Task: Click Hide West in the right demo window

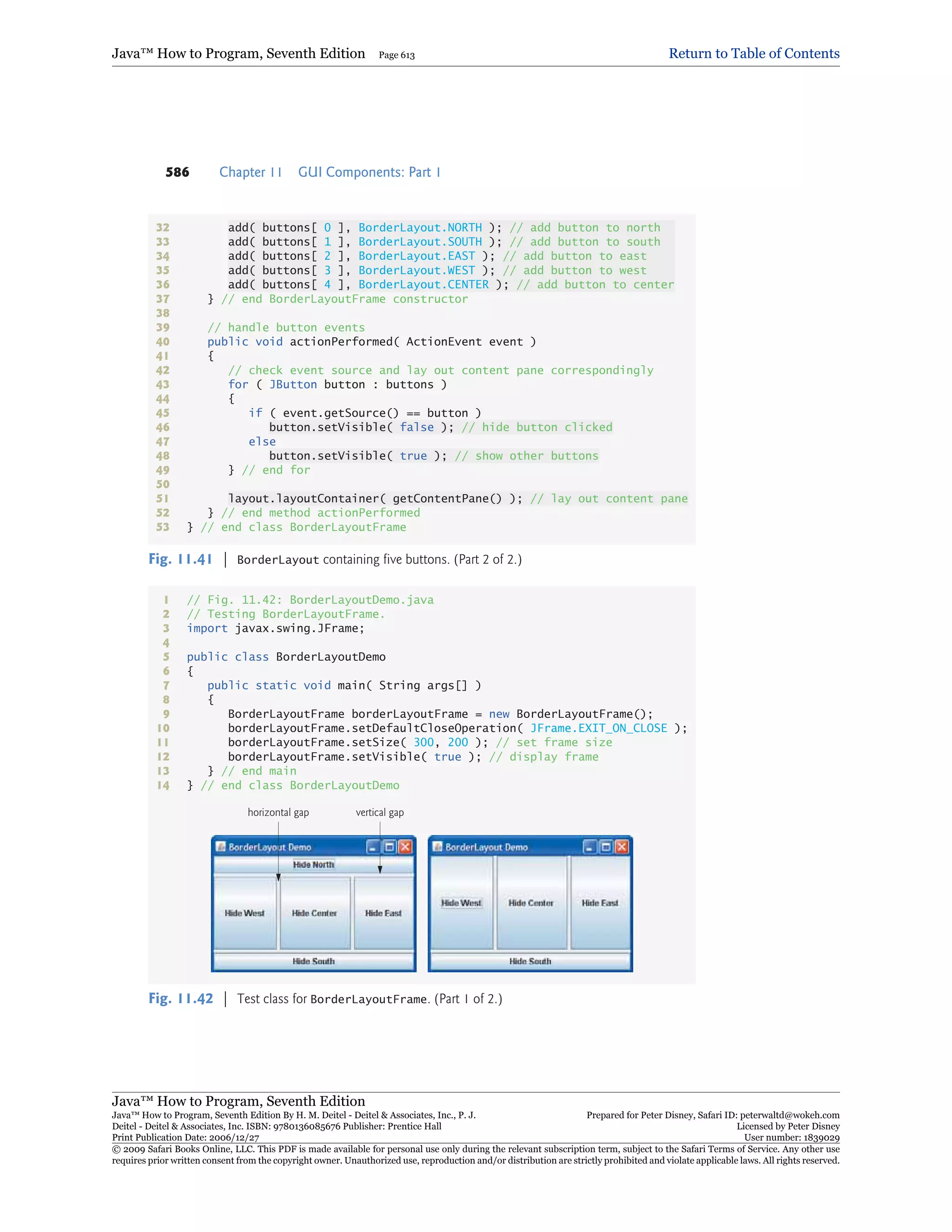Action: [461, 902]
